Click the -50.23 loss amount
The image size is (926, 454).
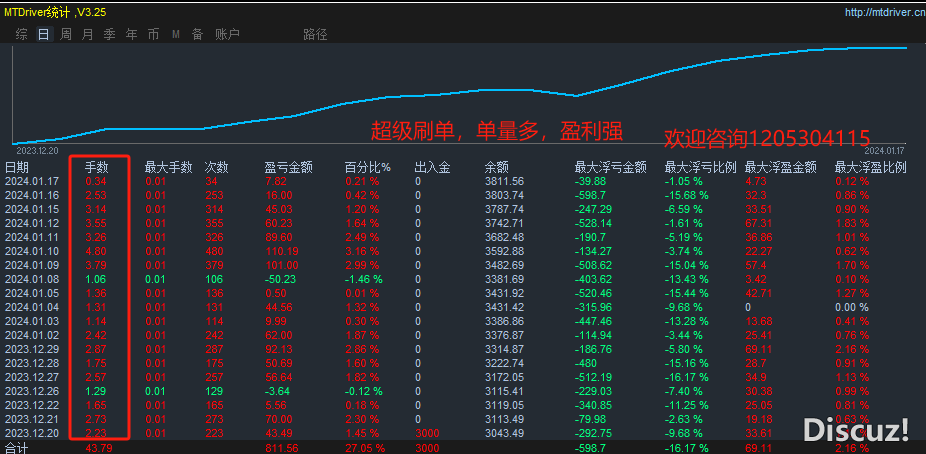280,279
